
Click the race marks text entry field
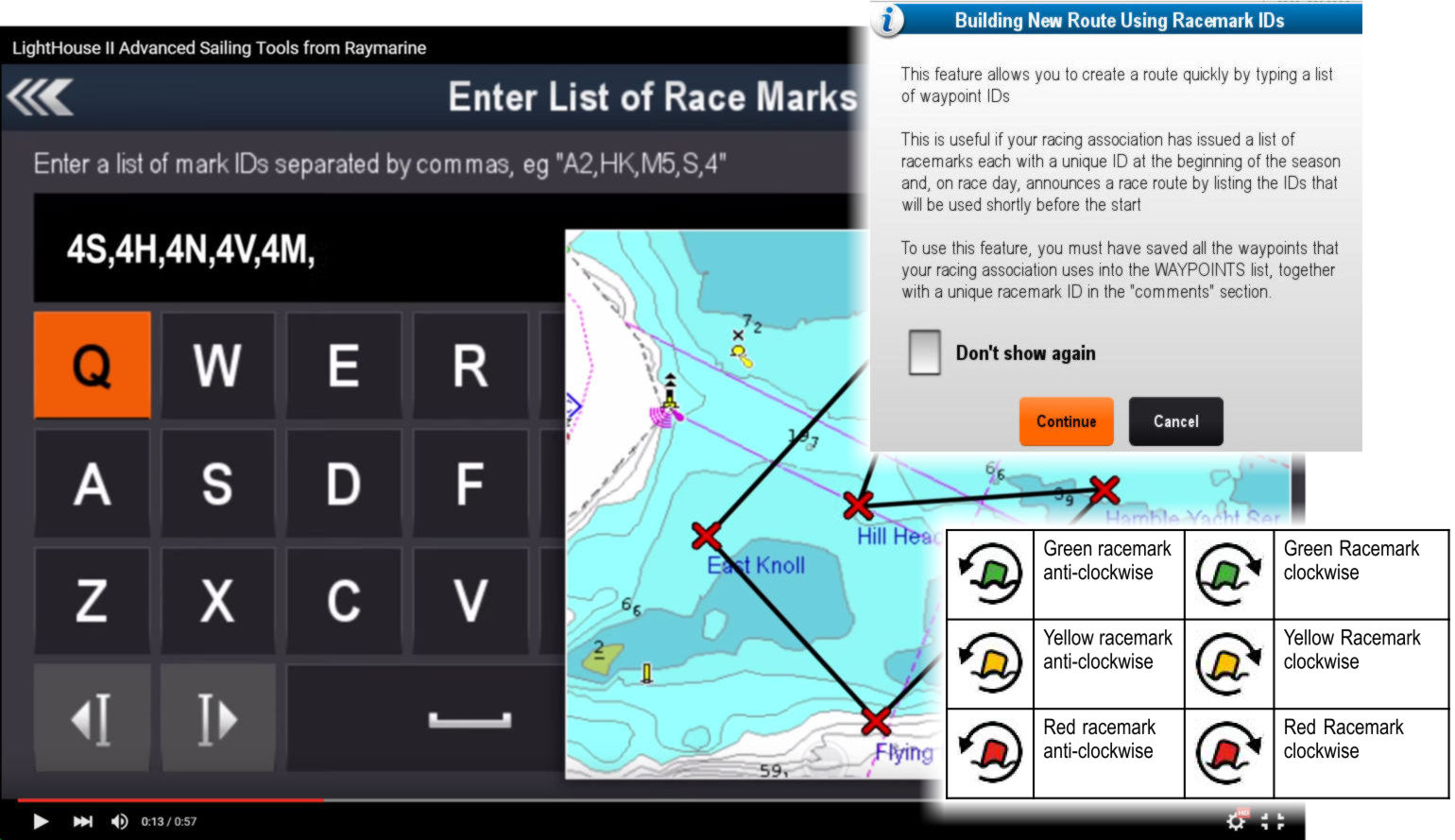(300, 249)
